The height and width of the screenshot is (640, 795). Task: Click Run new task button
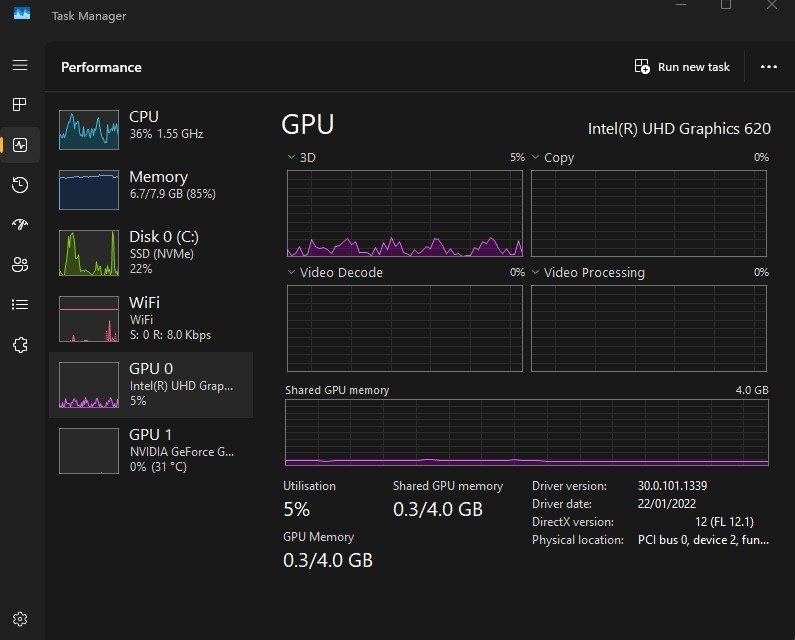pos(682,66)
